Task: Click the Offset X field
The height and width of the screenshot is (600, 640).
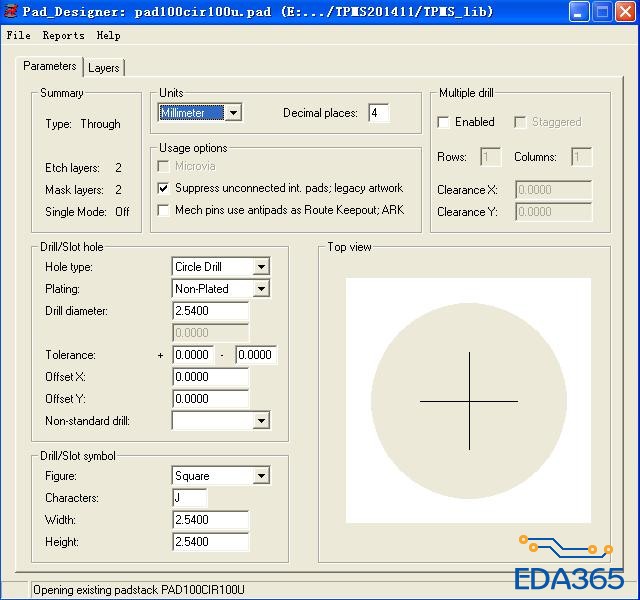Action: click(211, 377)
